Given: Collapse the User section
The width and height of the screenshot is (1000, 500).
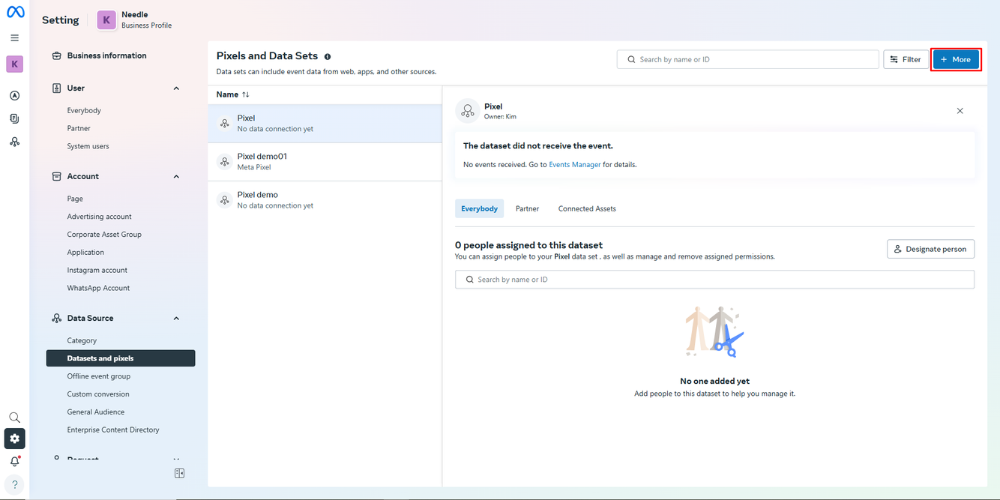Looking at the screenshot, I should coord(176,88).
